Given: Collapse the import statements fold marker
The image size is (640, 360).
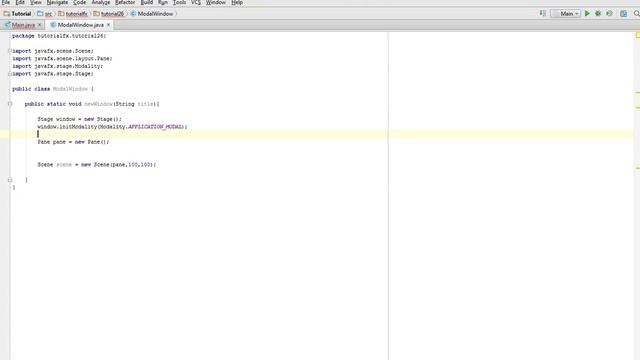Looking at the screenshot, I should click(x=10, y=51).
